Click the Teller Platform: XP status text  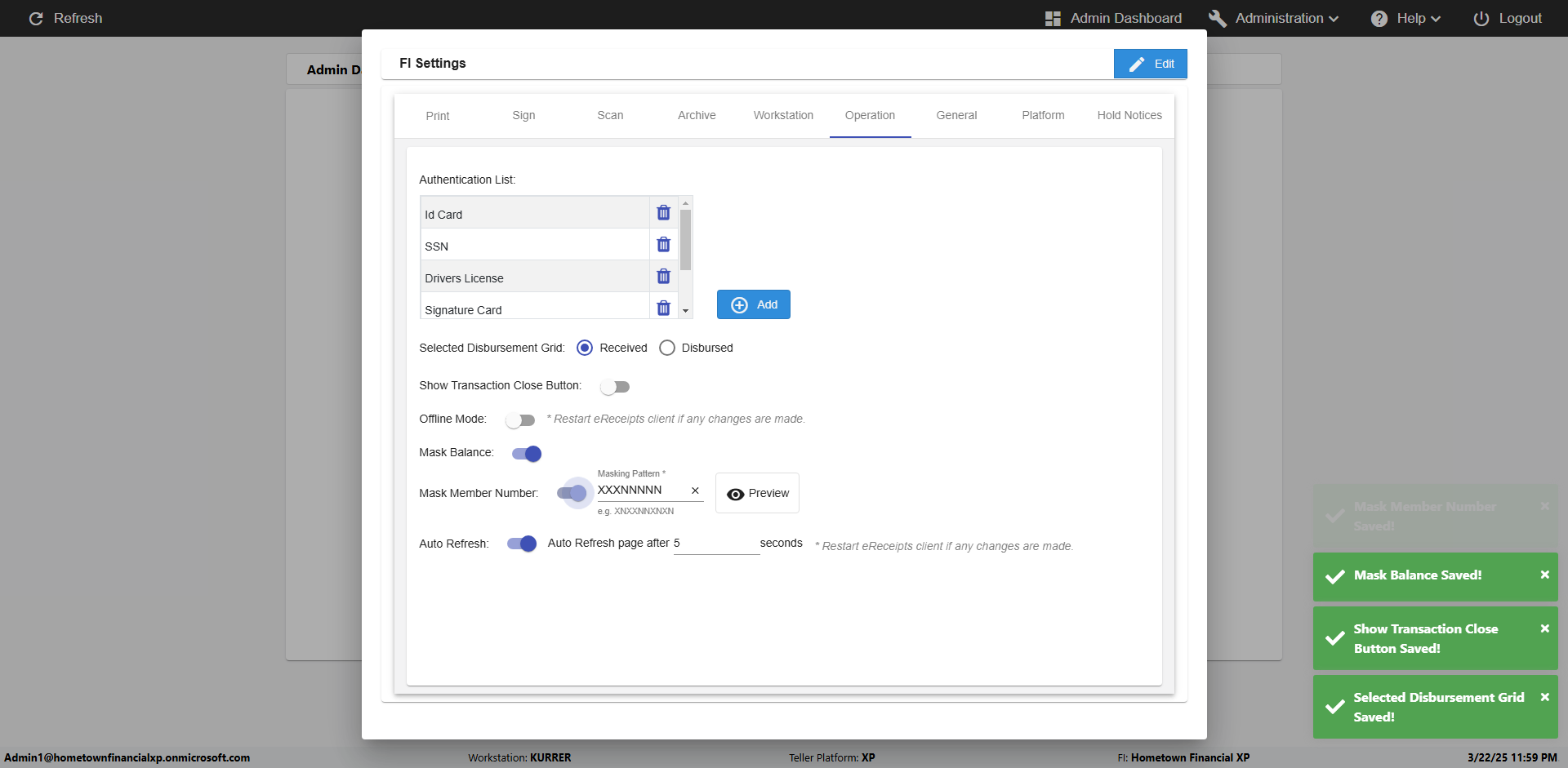pos(831,757)
